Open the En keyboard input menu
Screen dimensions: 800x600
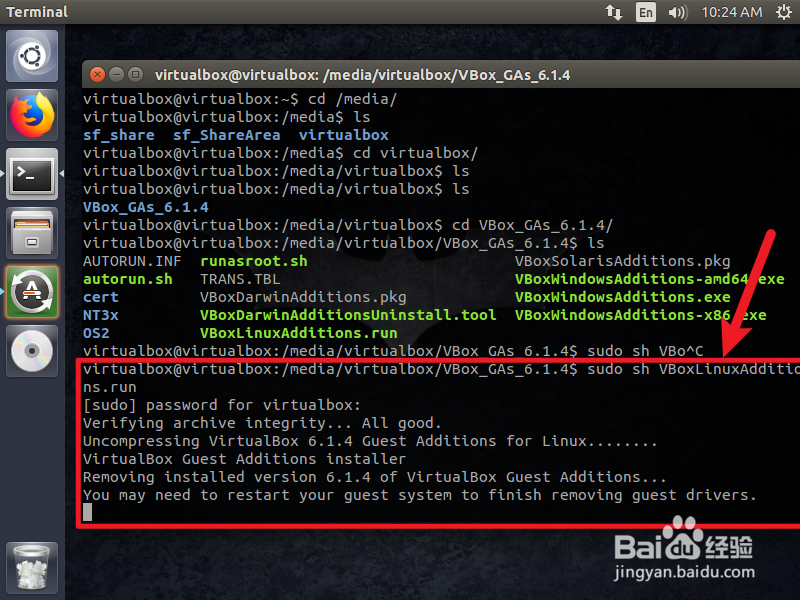tap(645, 12)
